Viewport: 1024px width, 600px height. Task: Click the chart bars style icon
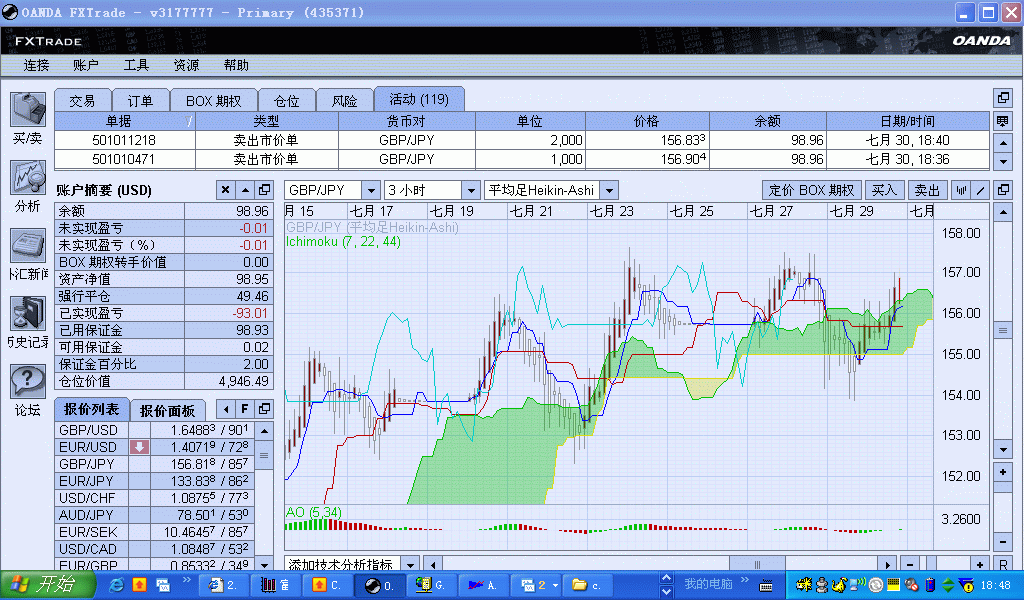click(x=961, y=190)
